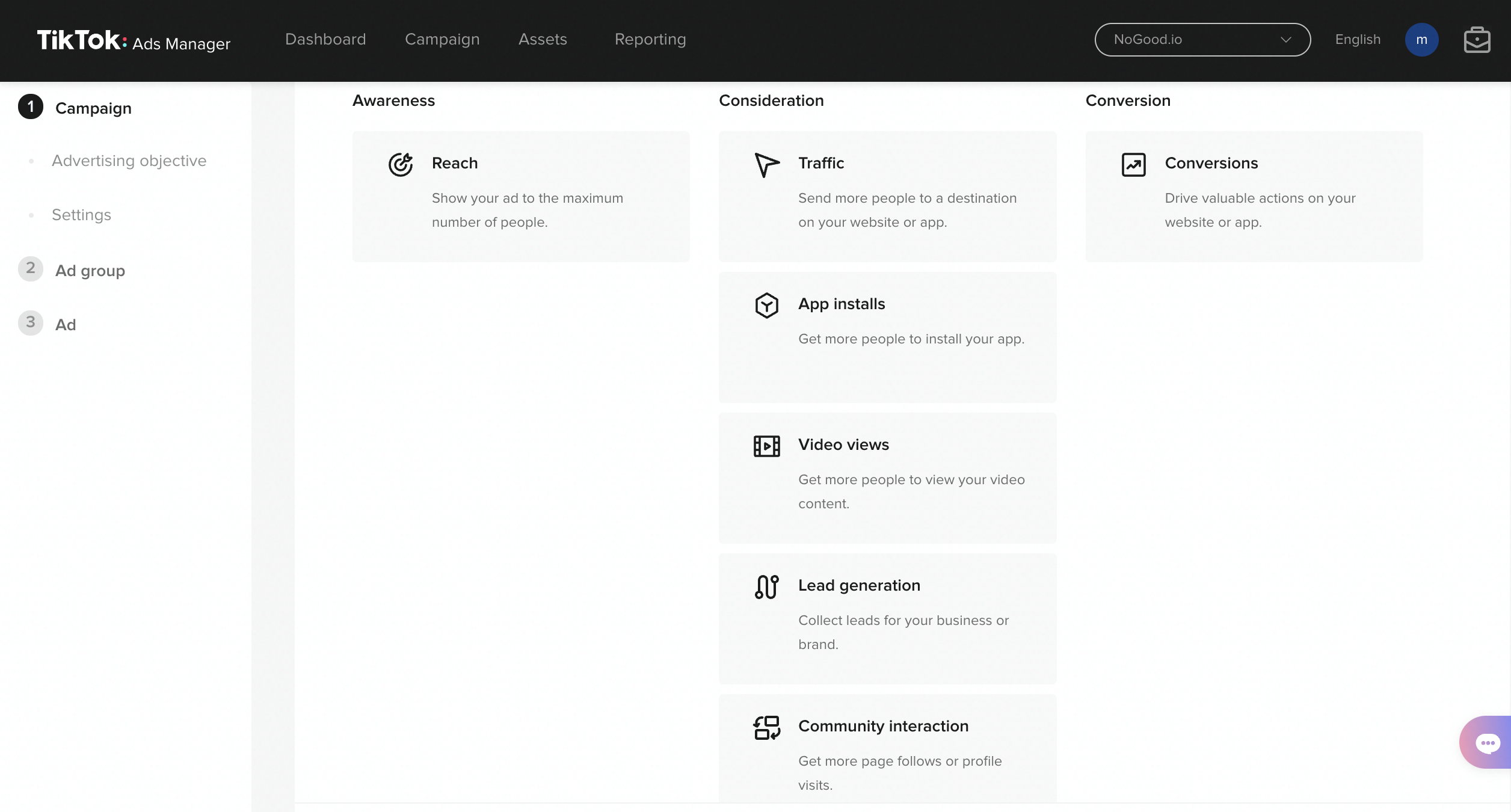Image resolution: width=1511 pixels, height=812 pixels.
Task: Select Settings in the sidebar
Action: [82, 215]
